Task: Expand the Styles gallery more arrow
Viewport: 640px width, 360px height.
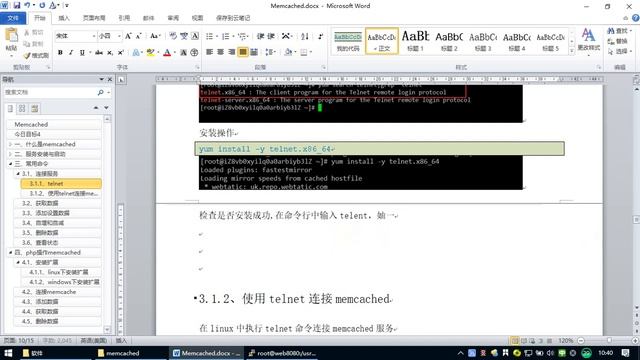Action: pyautogui.click(x=572, y=51)
